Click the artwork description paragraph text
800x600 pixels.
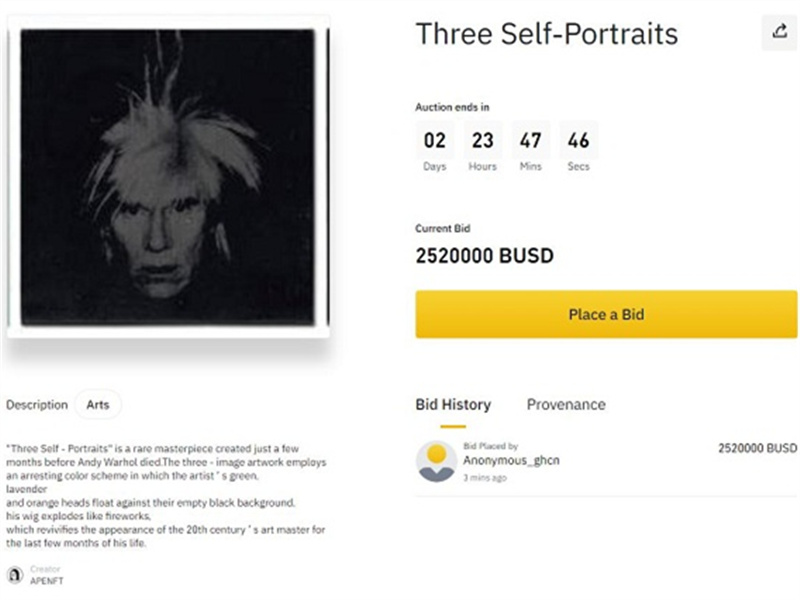pyautogui.click(x=166, y=495)
